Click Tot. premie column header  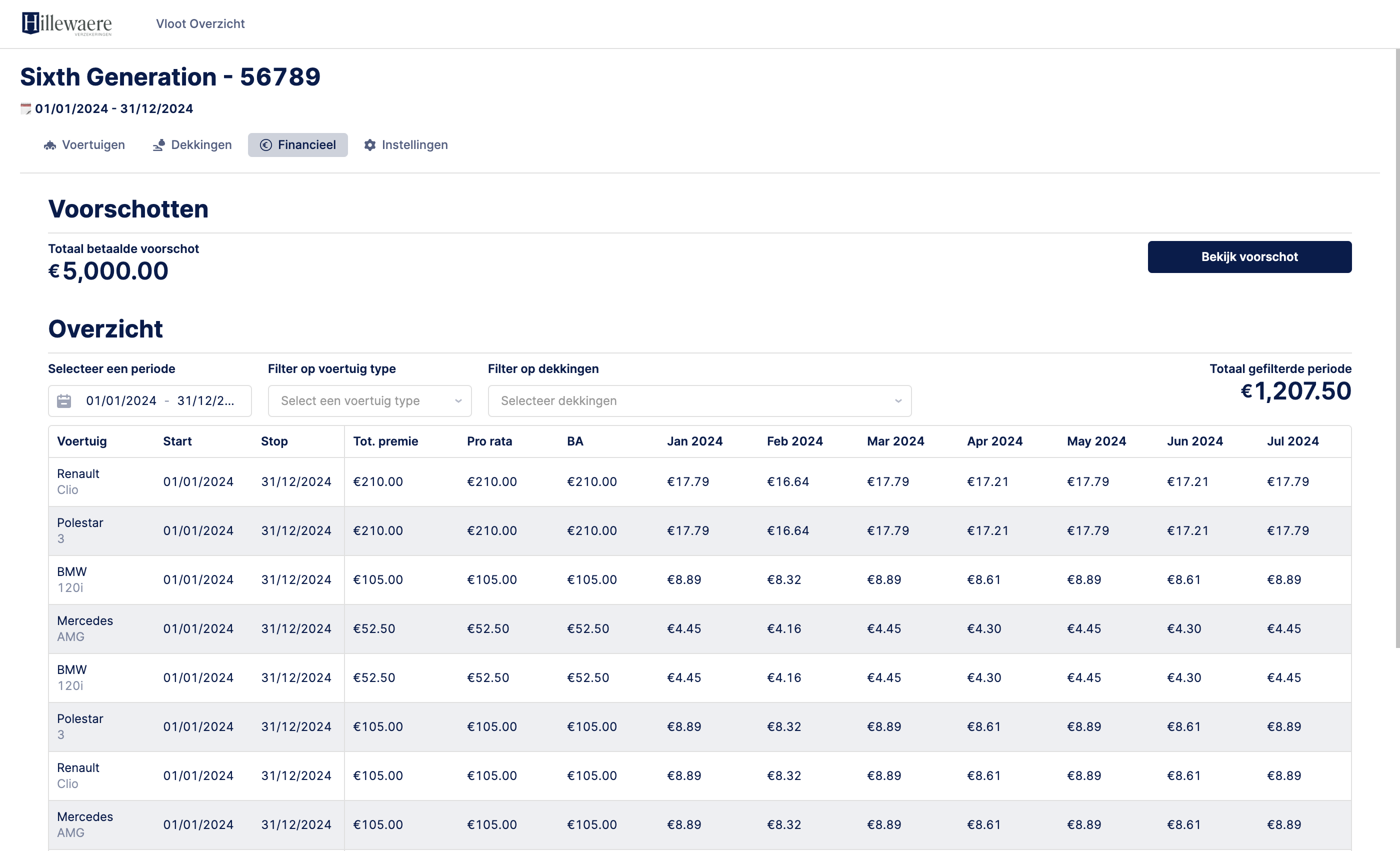[x=385, y=441]
